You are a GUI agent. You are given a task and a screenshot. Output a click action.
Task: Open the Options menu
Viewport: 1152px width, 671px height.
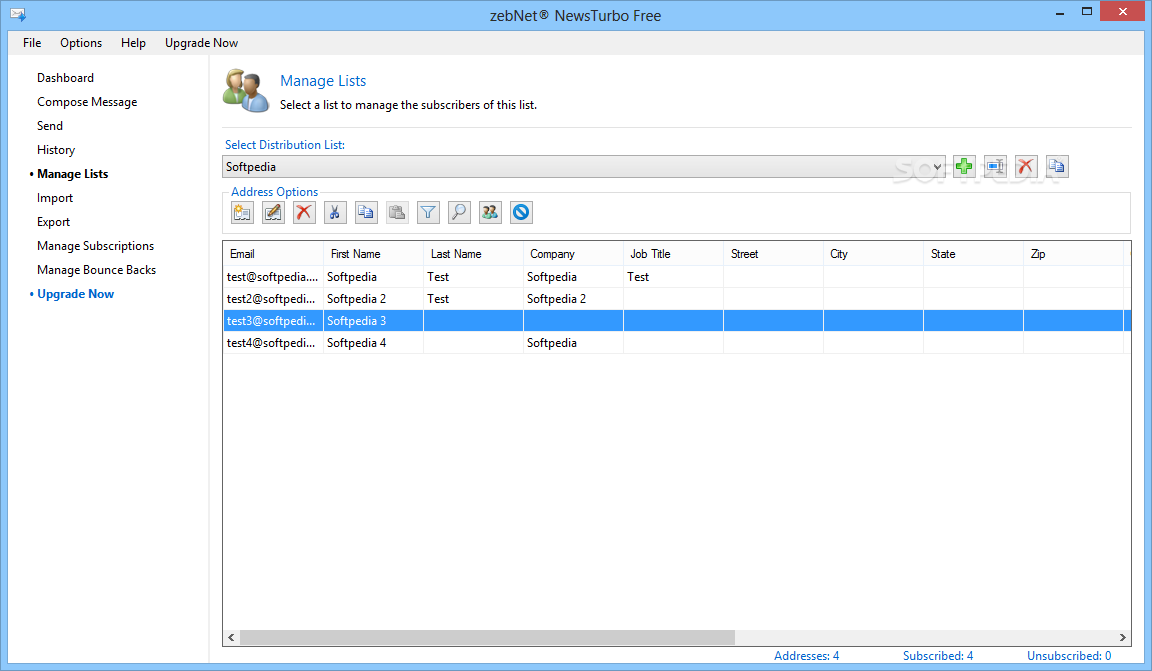[81, 43]
